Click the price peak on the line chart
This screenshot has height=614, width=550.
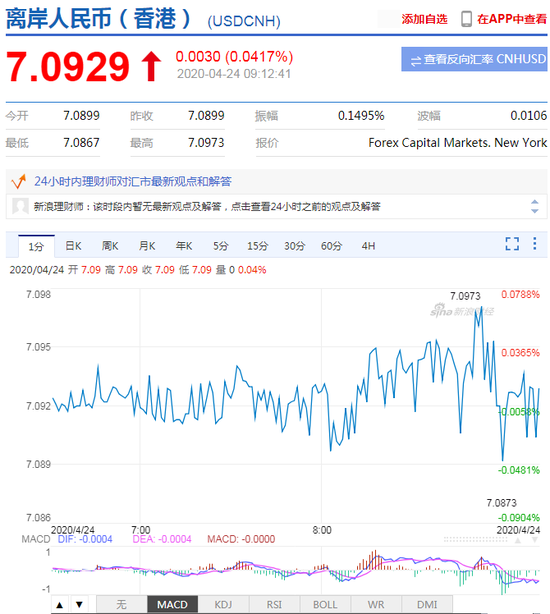point(481,307)
